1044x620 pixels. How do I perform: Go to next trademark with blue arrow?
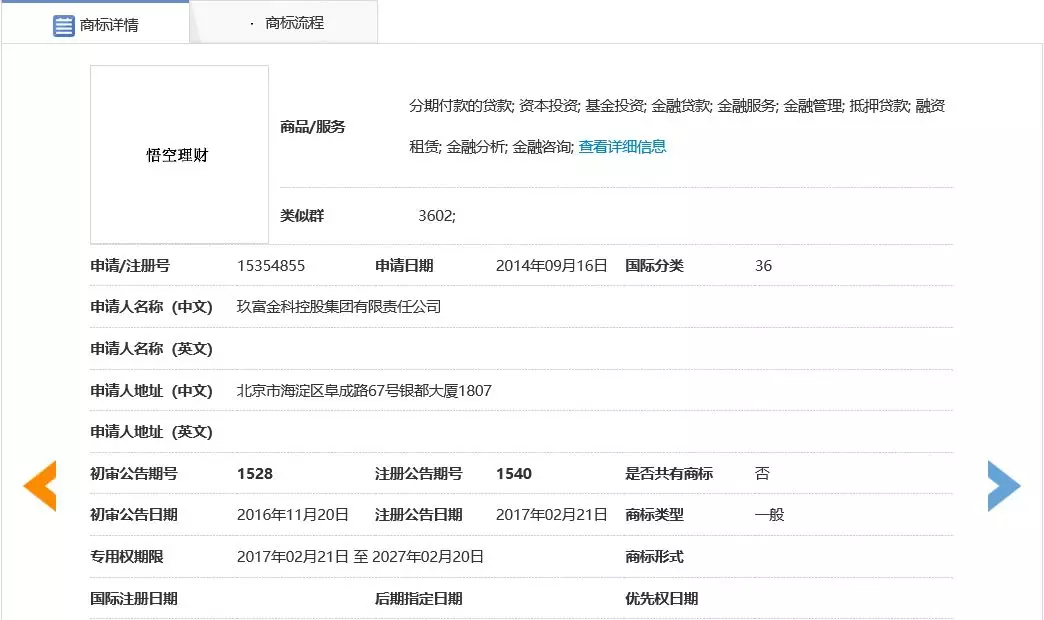[1003, 486]
